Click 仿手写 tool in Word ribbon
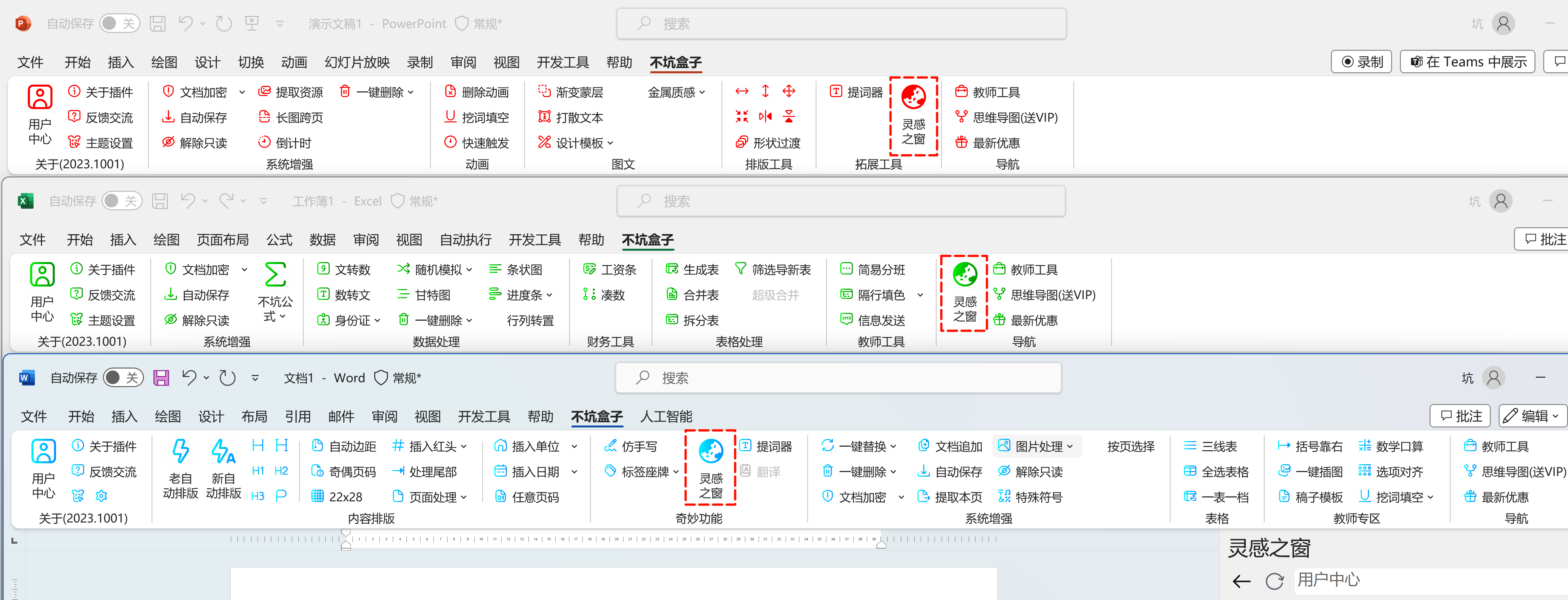Screen dimensions: 1568x600 click(631, 446)
